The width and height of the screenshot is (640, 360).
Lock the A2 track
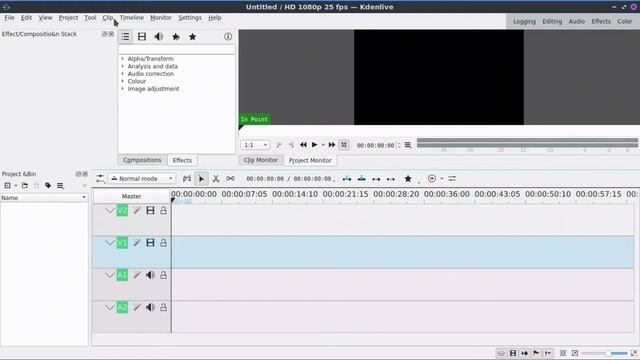163,307
